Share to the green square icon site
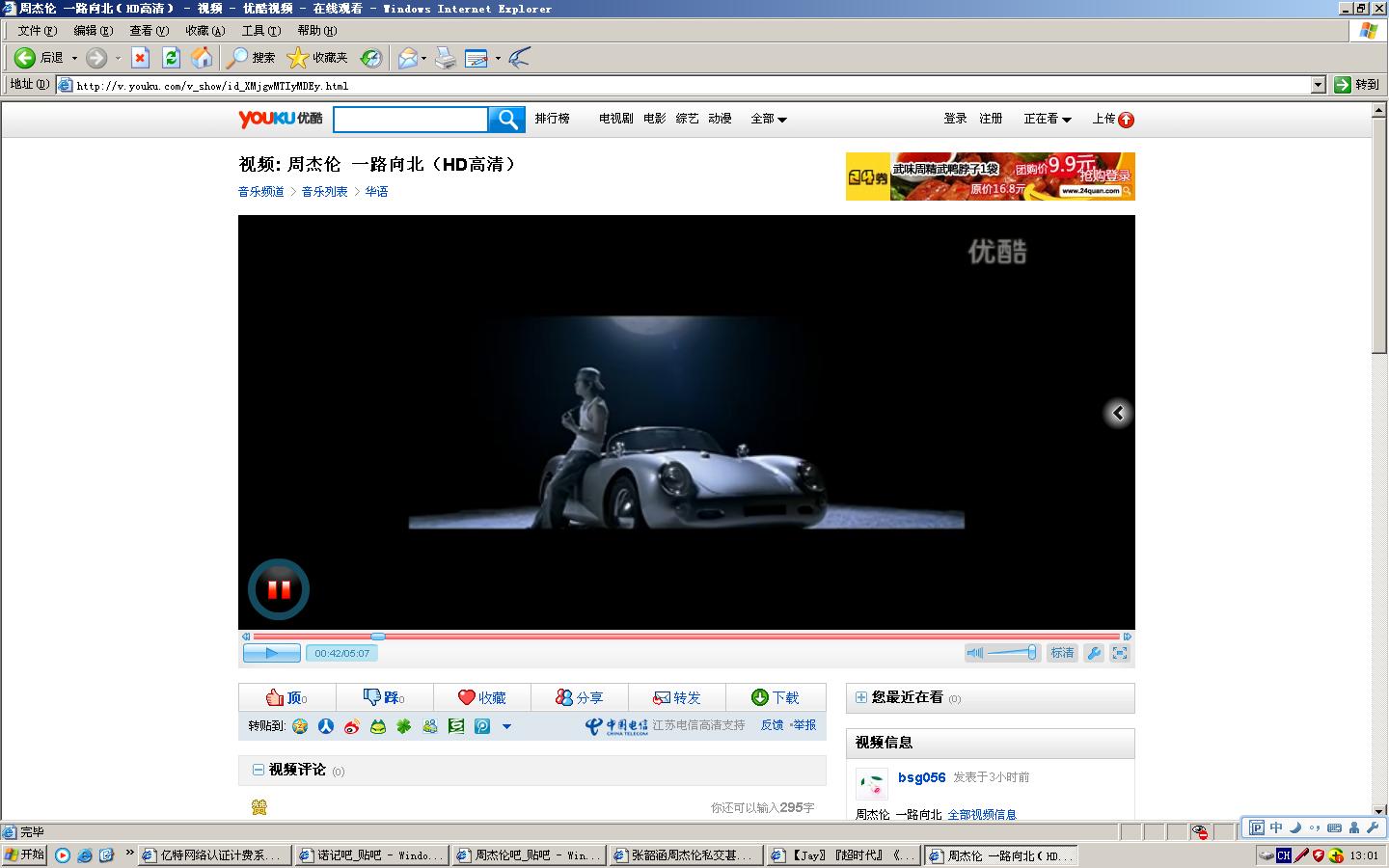 tap(456, 726)
